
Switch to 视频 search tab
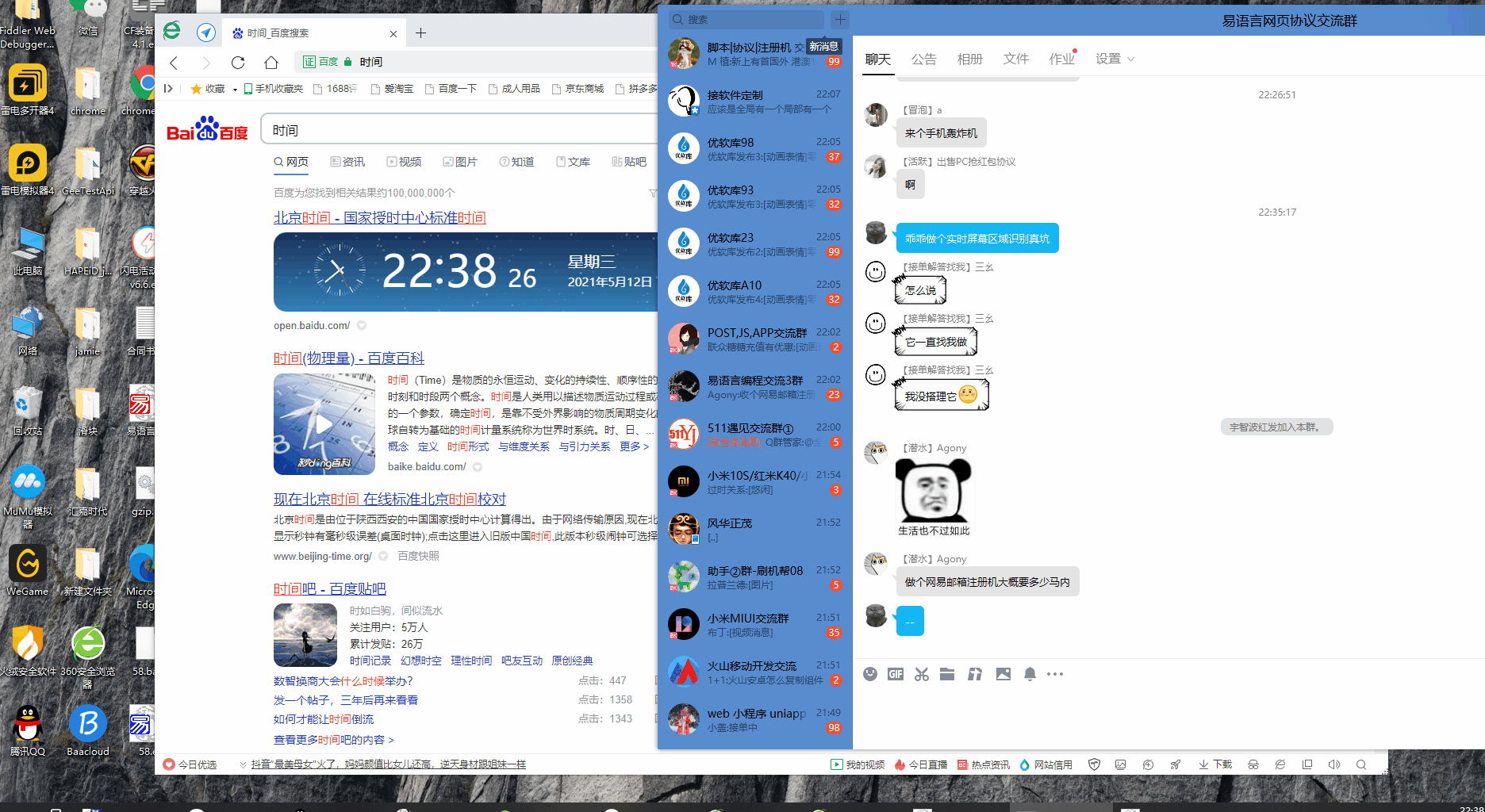point(404,162)
